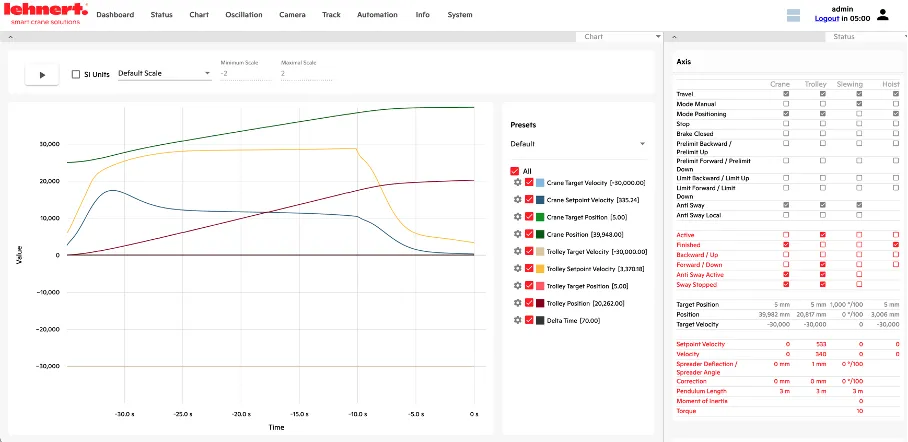Click the Logout link
Viewport: 908px width, 442px height.
(827, 19)
